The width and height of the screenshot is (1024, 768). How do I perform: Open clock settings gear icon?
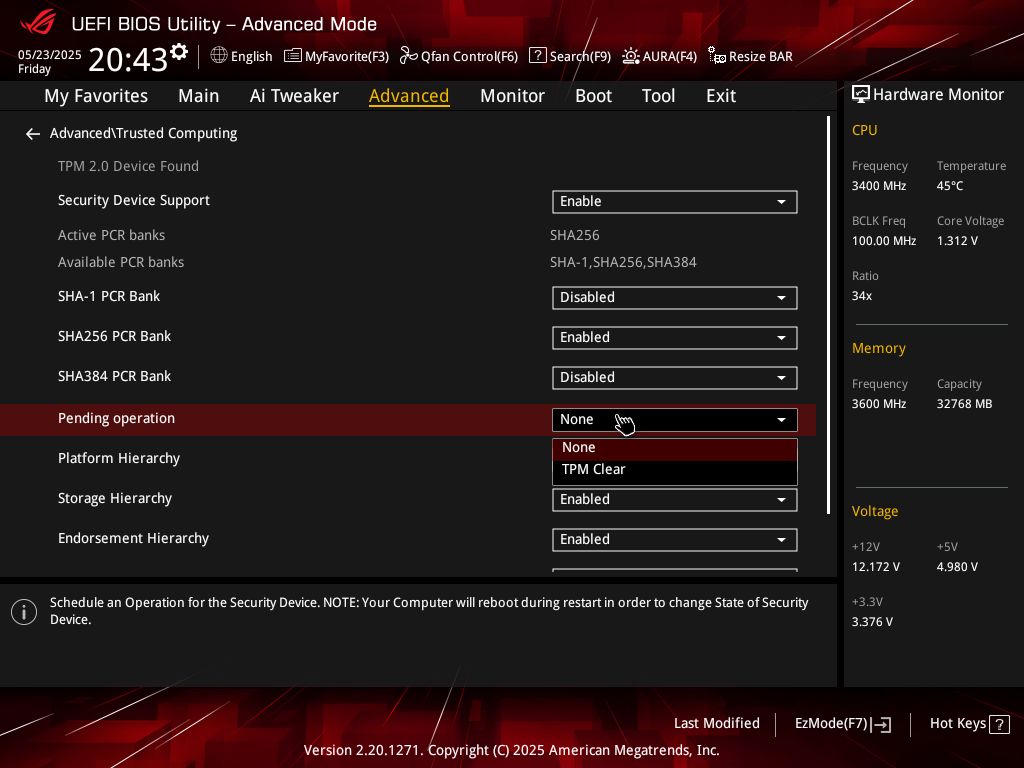[179, 52]
